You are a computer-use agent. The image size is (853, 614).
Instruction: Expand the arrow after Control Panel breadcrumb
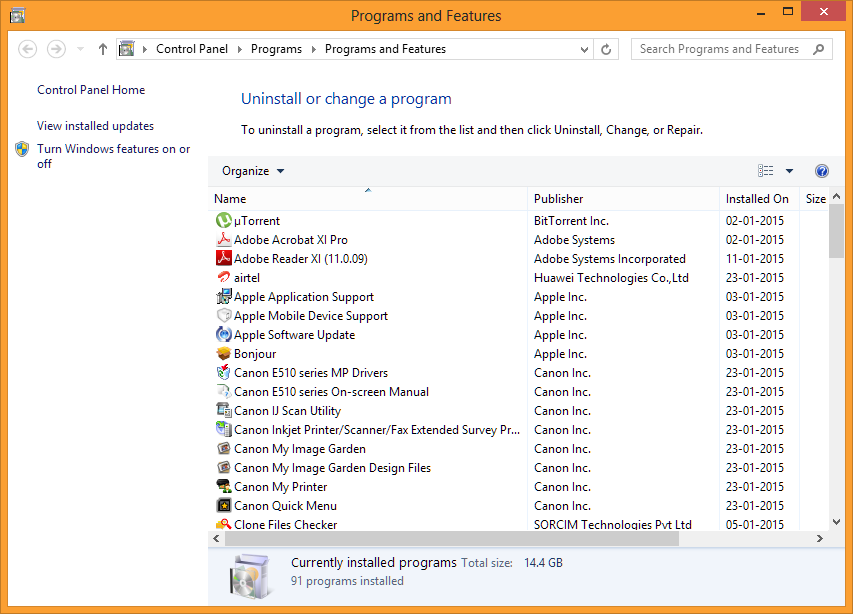coord(239,49)
